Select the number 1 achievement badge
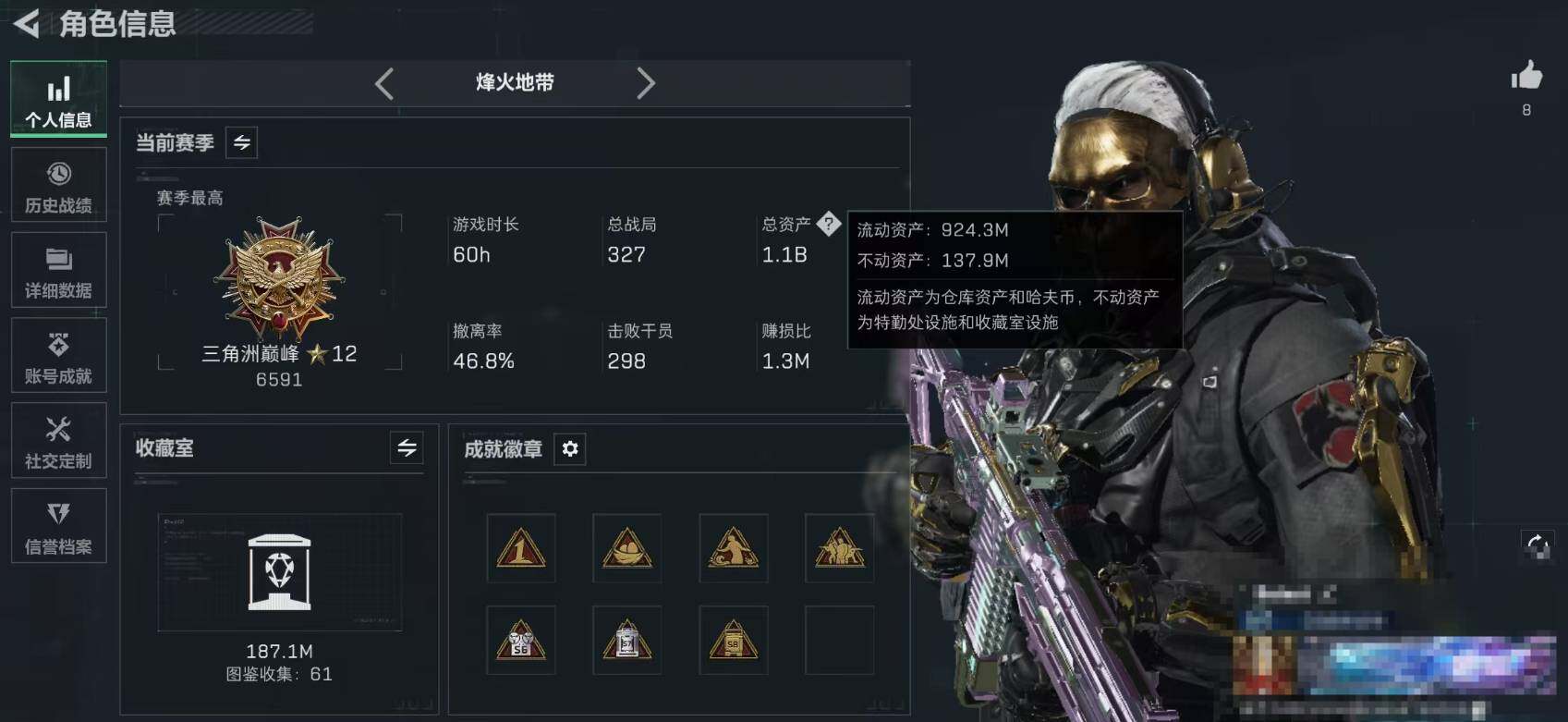This screenshot has height=722, width=1568. point(521,548)
